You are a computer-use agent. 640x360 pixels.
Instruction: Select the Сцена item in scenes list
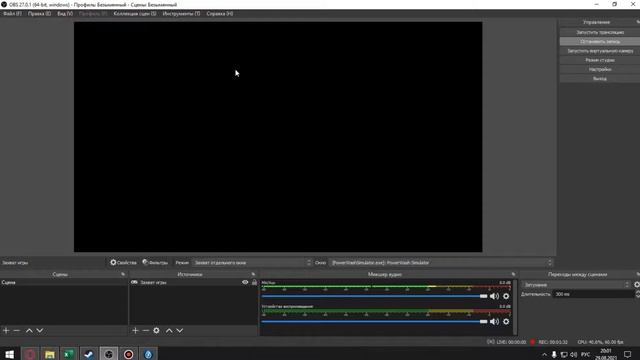click(64, 282)
